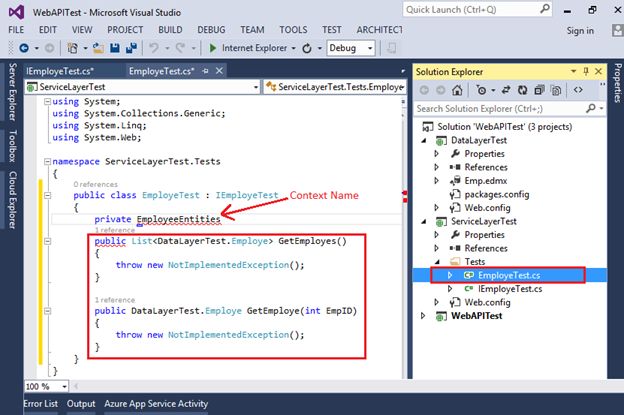Open the BUILD menu
Screen dimensions: 624x415
170,30
